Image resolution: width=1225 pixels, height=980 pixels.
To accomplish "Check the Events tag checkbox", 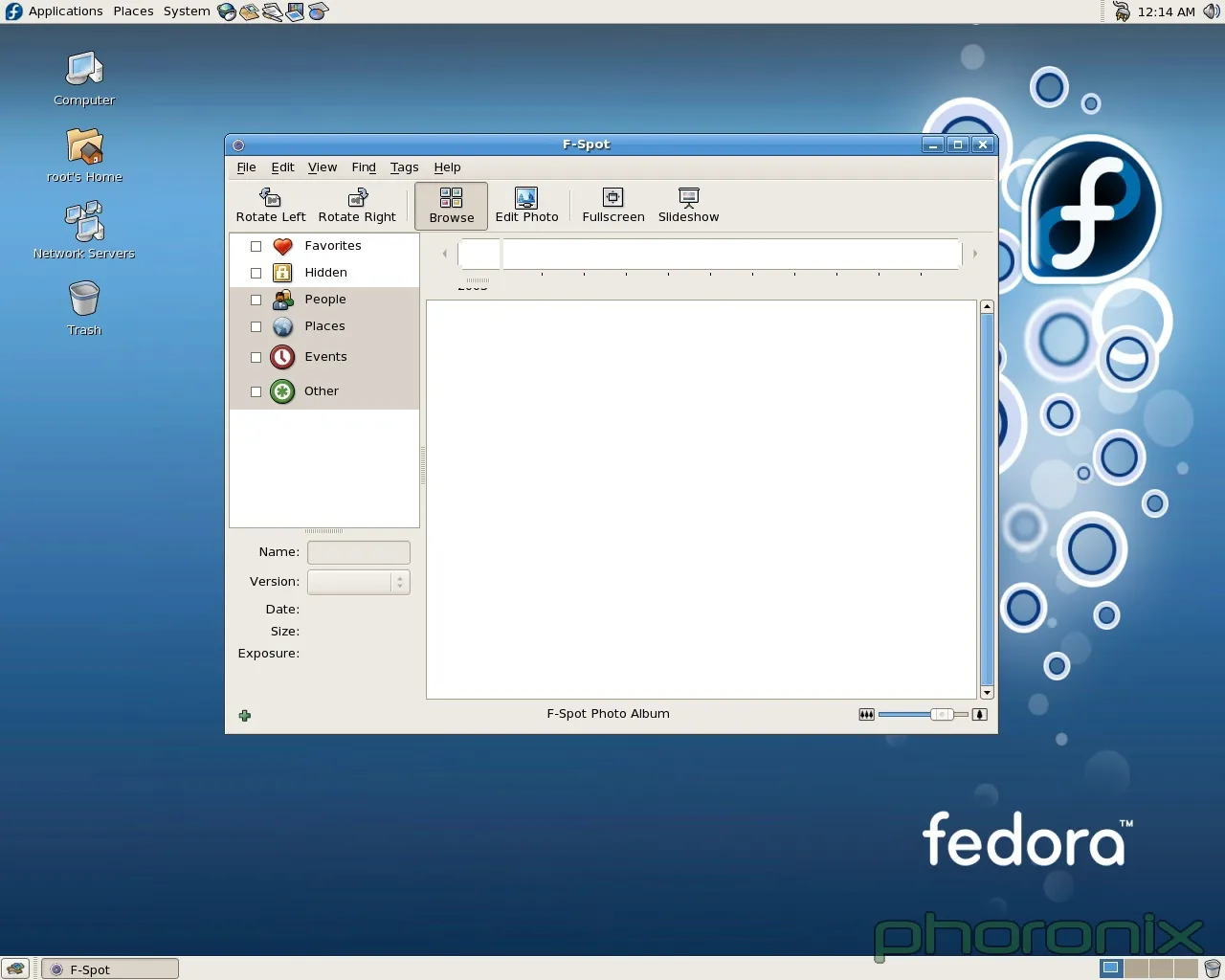I will click(x=256, y=357).
